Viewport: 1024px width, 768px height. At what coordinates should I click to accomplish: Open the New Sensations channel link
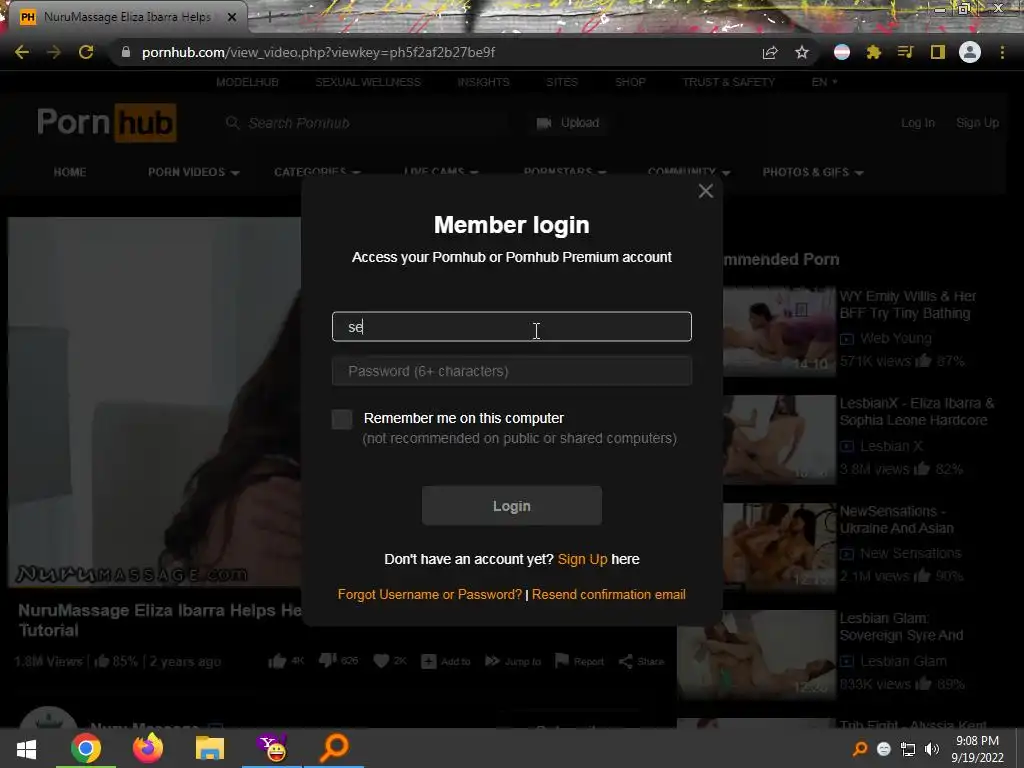click(910, 553)
